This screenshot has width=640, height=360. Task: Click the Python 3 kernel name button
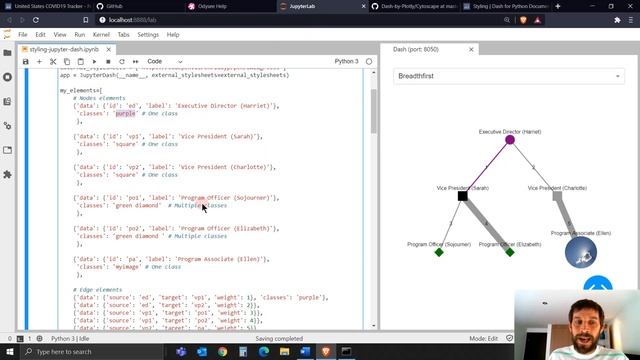tap(346, 62)
